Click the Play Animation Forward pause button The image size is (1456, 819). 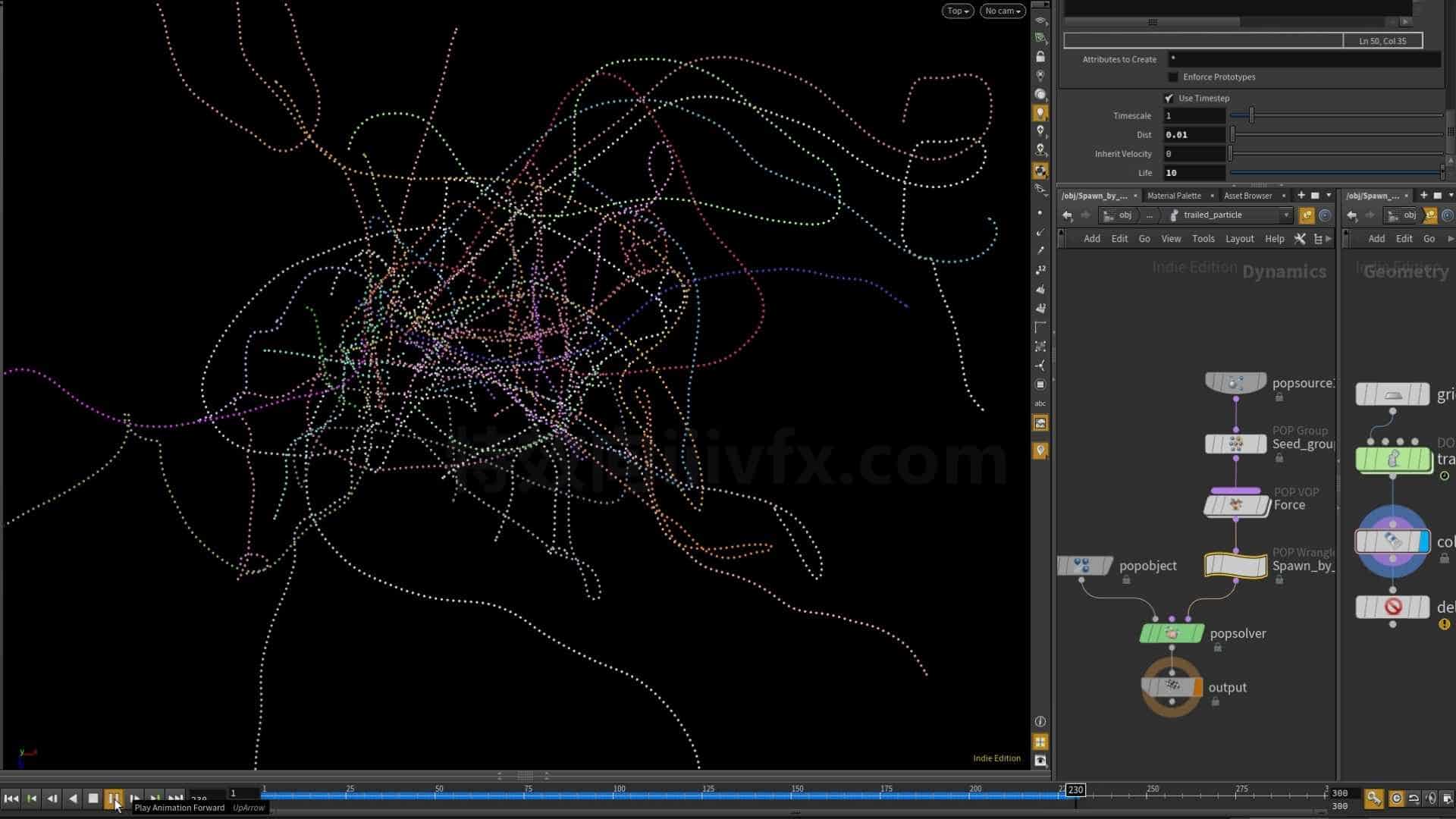(114, 798)
